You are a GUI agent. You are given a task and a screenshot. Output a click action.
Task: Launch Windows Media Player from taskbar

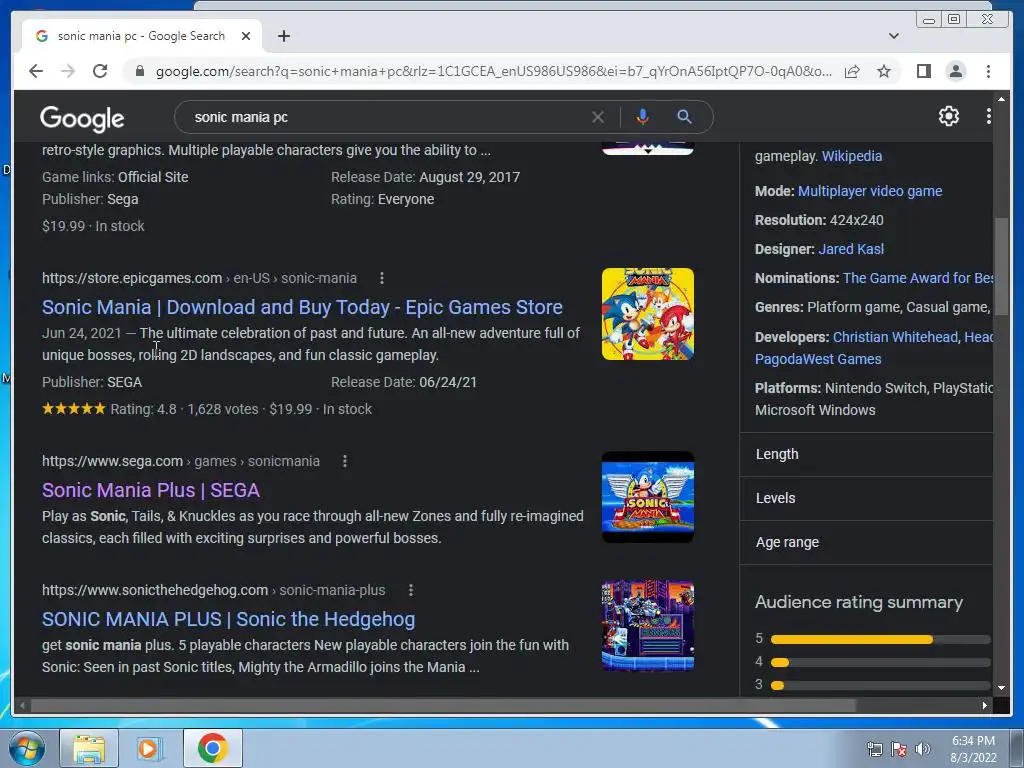(150, 748)
